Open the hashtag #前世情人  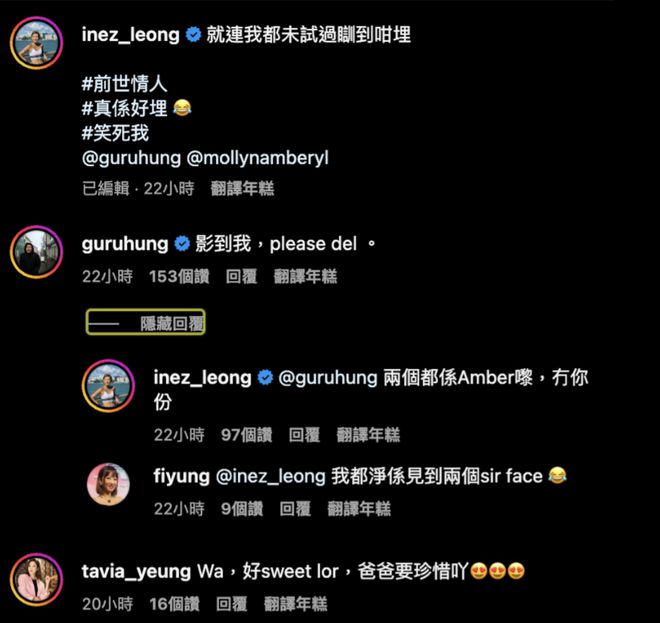click(x=125, y=83)
